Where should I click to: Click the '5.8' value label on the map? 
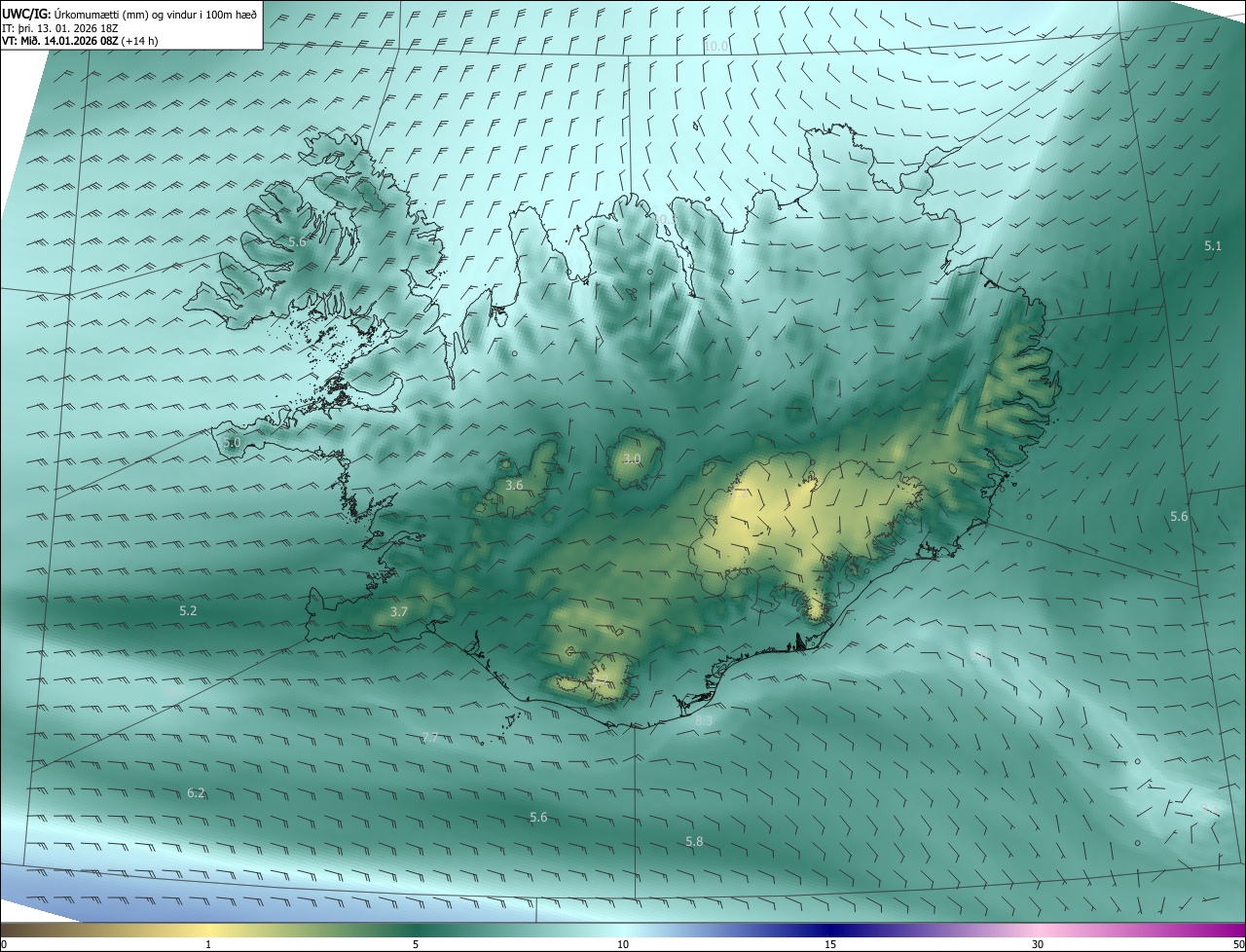coord(694,841)
